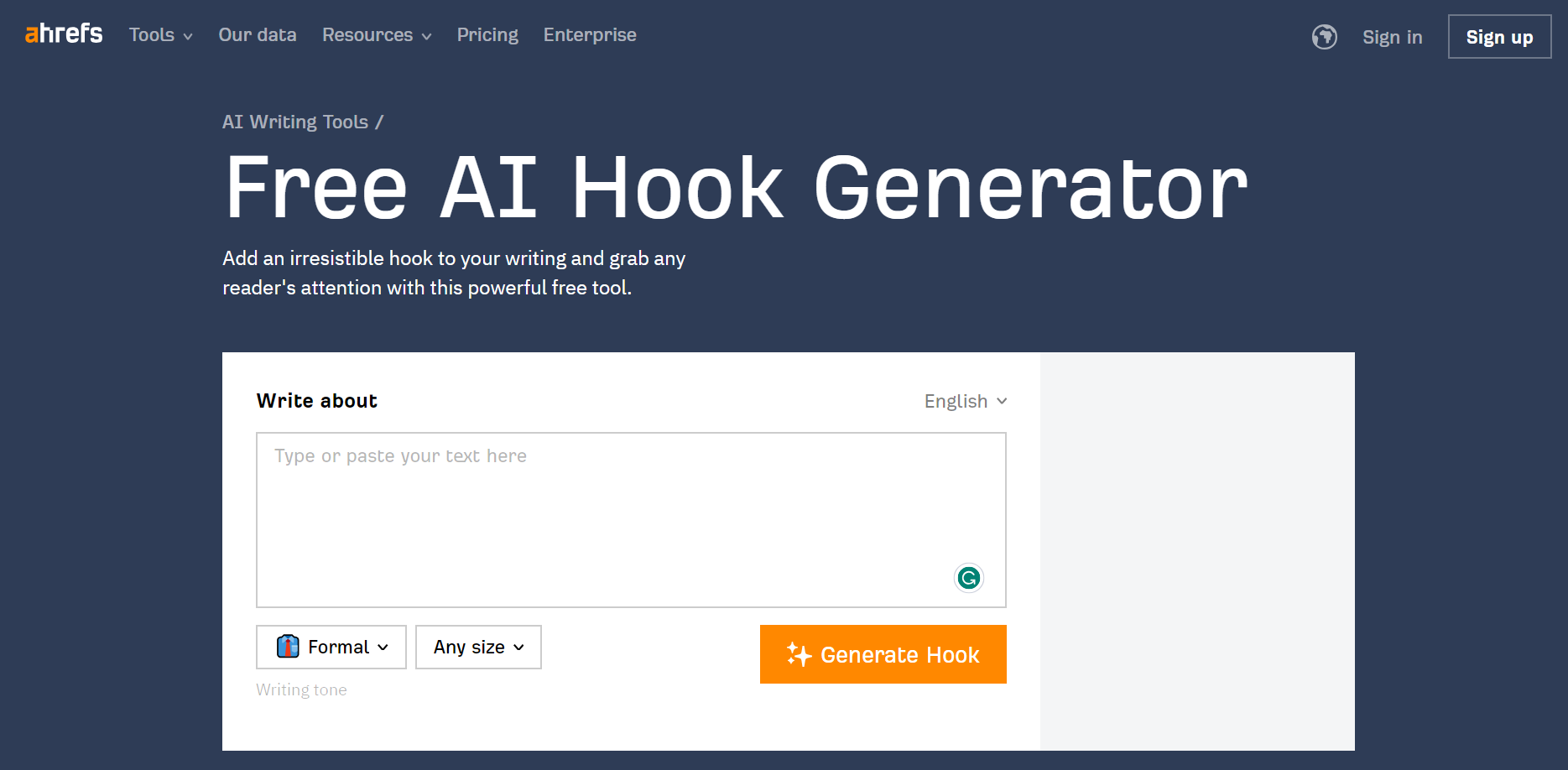The image size is (1568, 770).
Task: Click the Ahrefs logo
Action: pyautogui.click(x=64, y=34)
